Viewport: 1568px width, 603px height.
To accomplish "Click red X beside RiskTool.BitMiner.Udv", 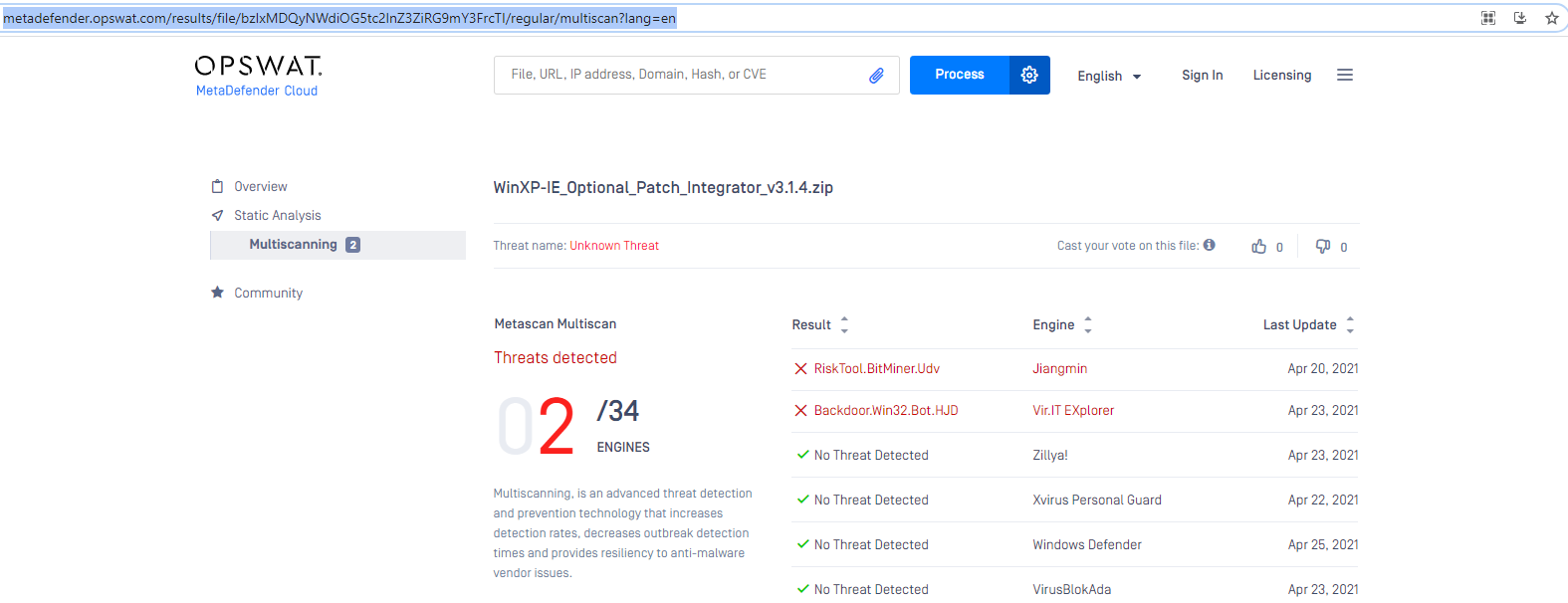I will (x=800, y=369).
